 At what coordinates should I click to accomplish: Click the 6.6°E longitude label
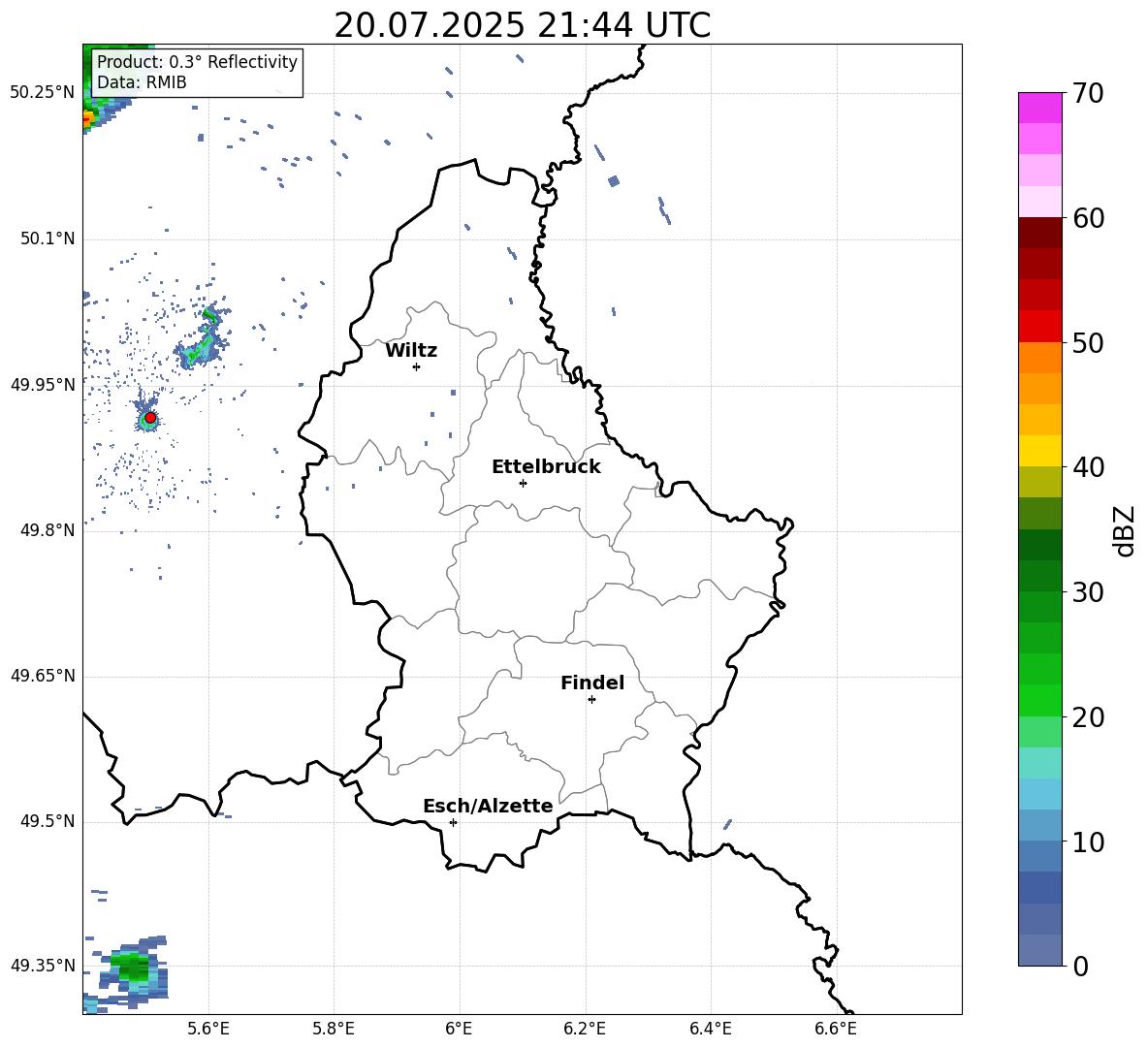coord(836,1029)
